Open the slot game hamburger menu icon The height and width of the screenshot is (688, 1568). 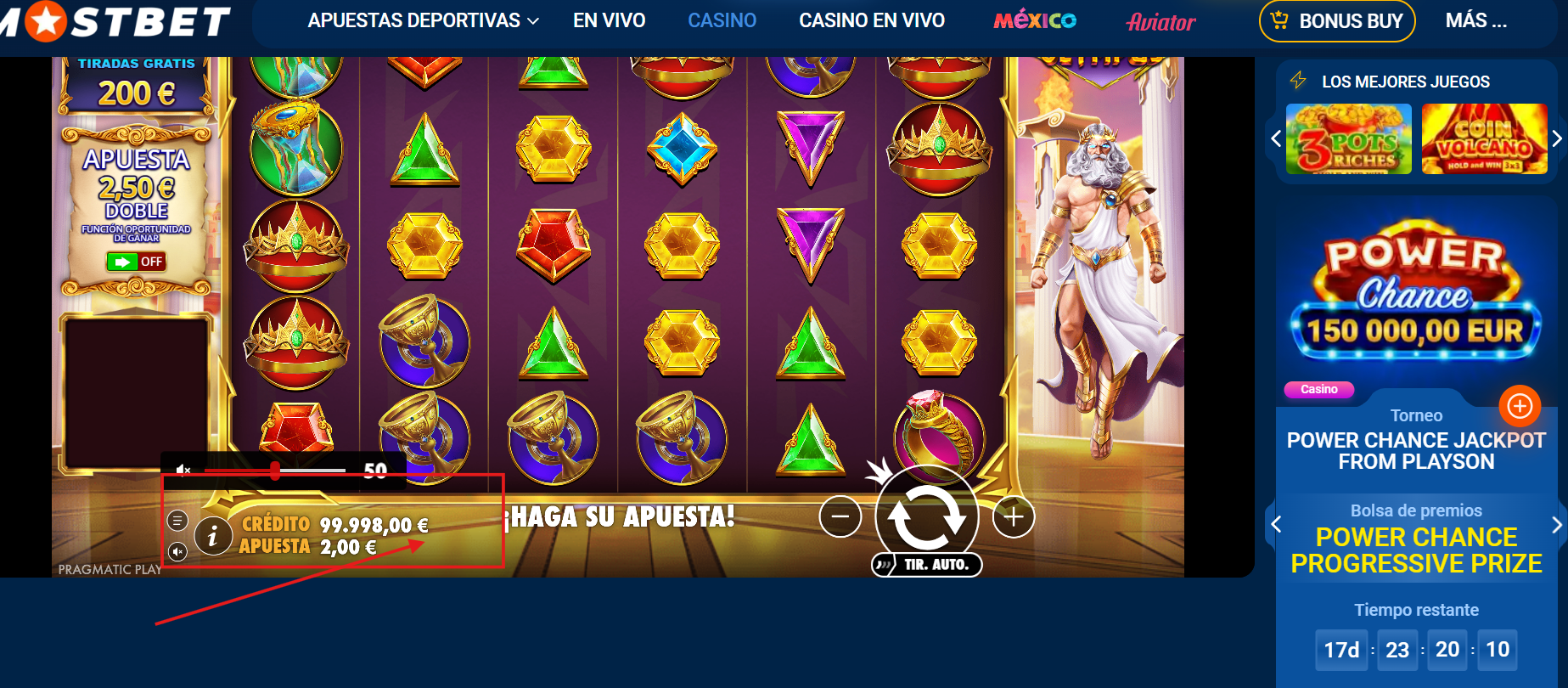tap(177, 521)
